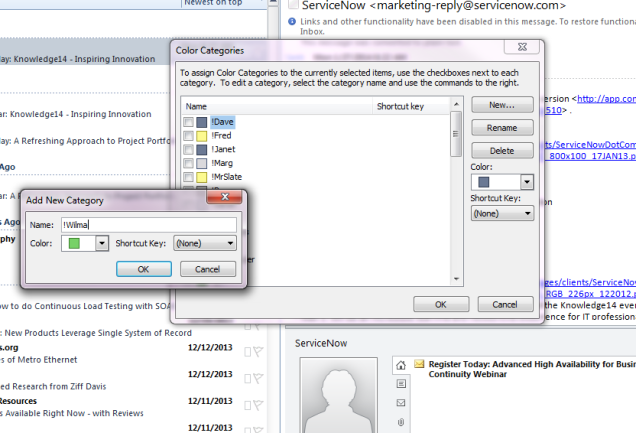Sort the category list by Name column header
636x433 pixels.
[x=276, y=105]
